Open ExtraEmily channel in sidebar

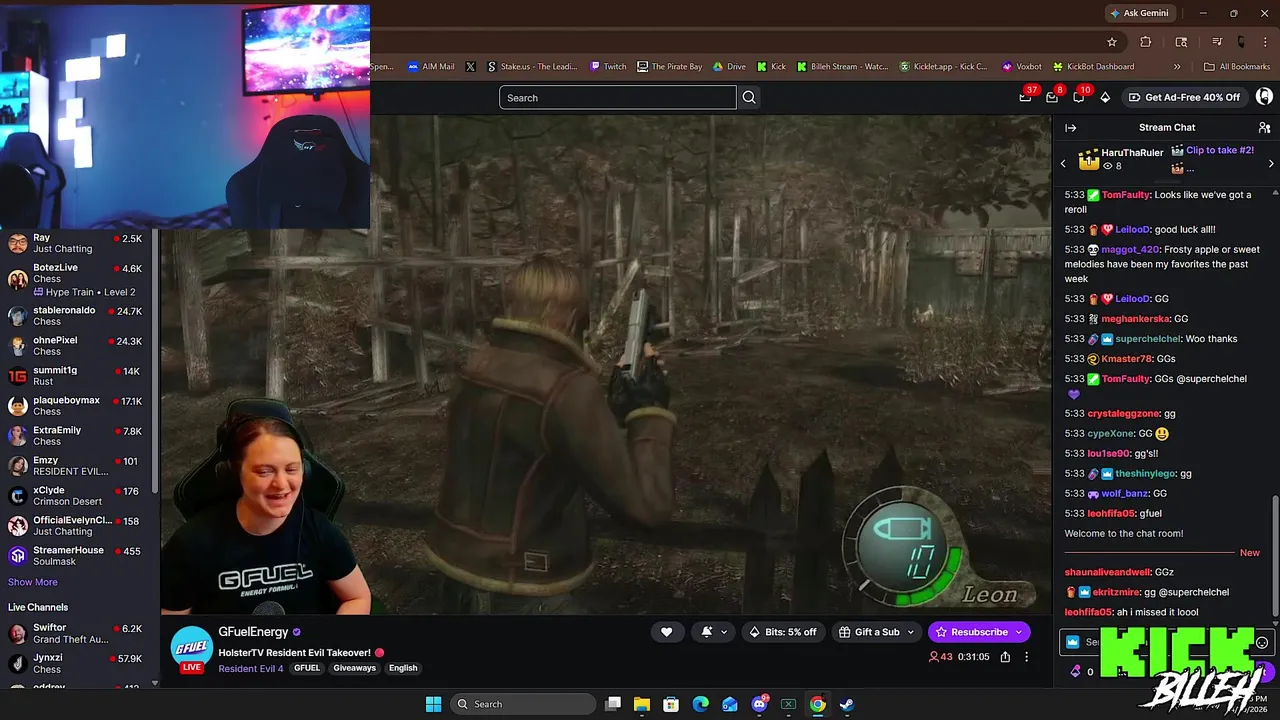coord(75,435)
